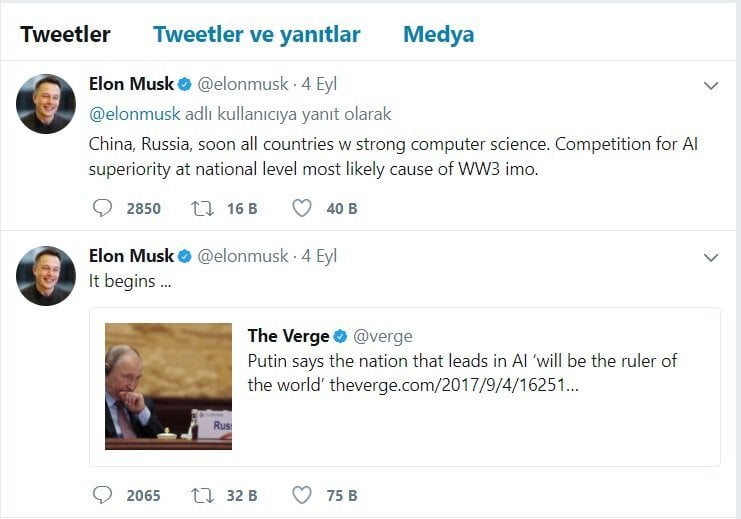Click Elon Musk name on first tweet

point(131,85)
